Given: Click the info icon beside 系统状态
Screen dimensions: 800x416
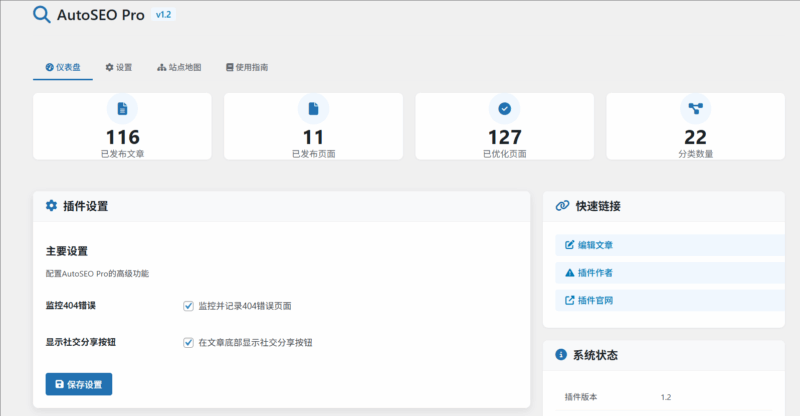Looking at the screenshot, I should tap(561, 354).
